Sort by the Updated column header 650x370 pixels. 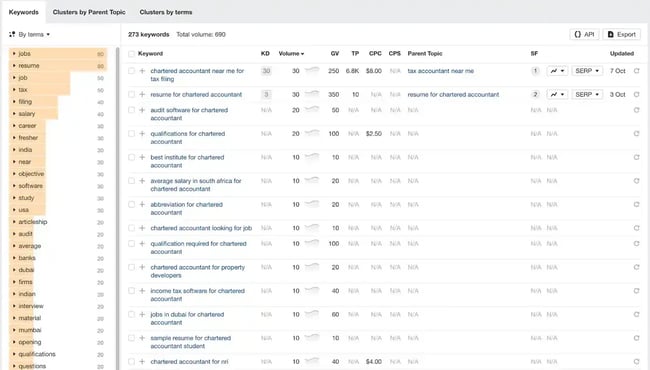pos(622,54)
